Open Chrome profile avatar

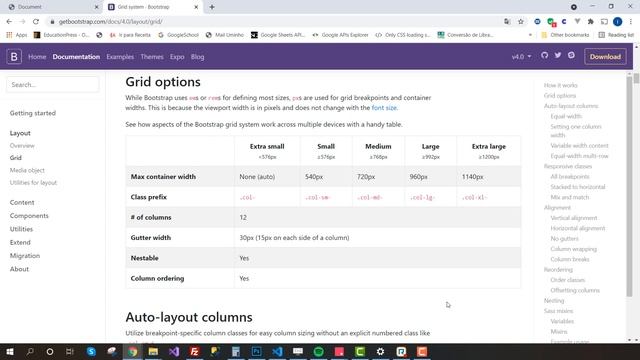pyautogui.click(x=618, y=22)
